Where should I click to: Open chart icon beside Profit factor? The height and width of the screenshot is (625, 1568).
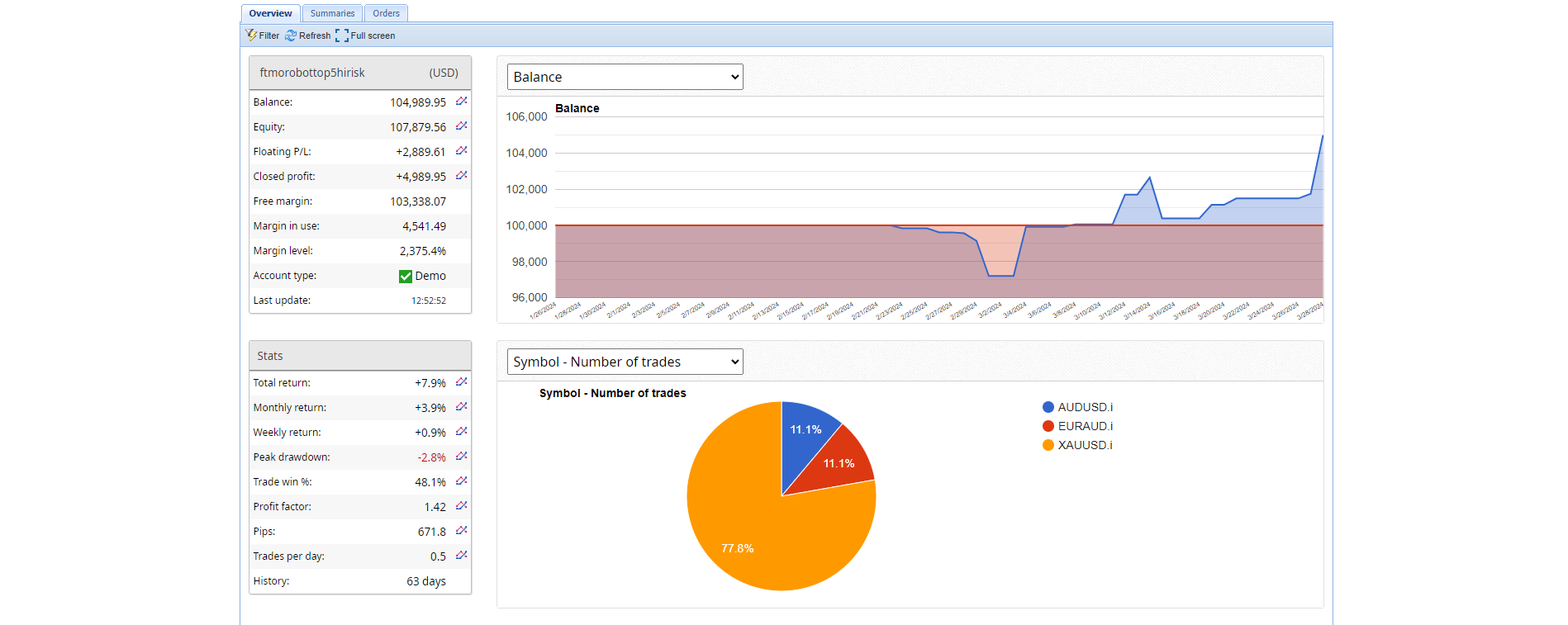click(461, 506)
